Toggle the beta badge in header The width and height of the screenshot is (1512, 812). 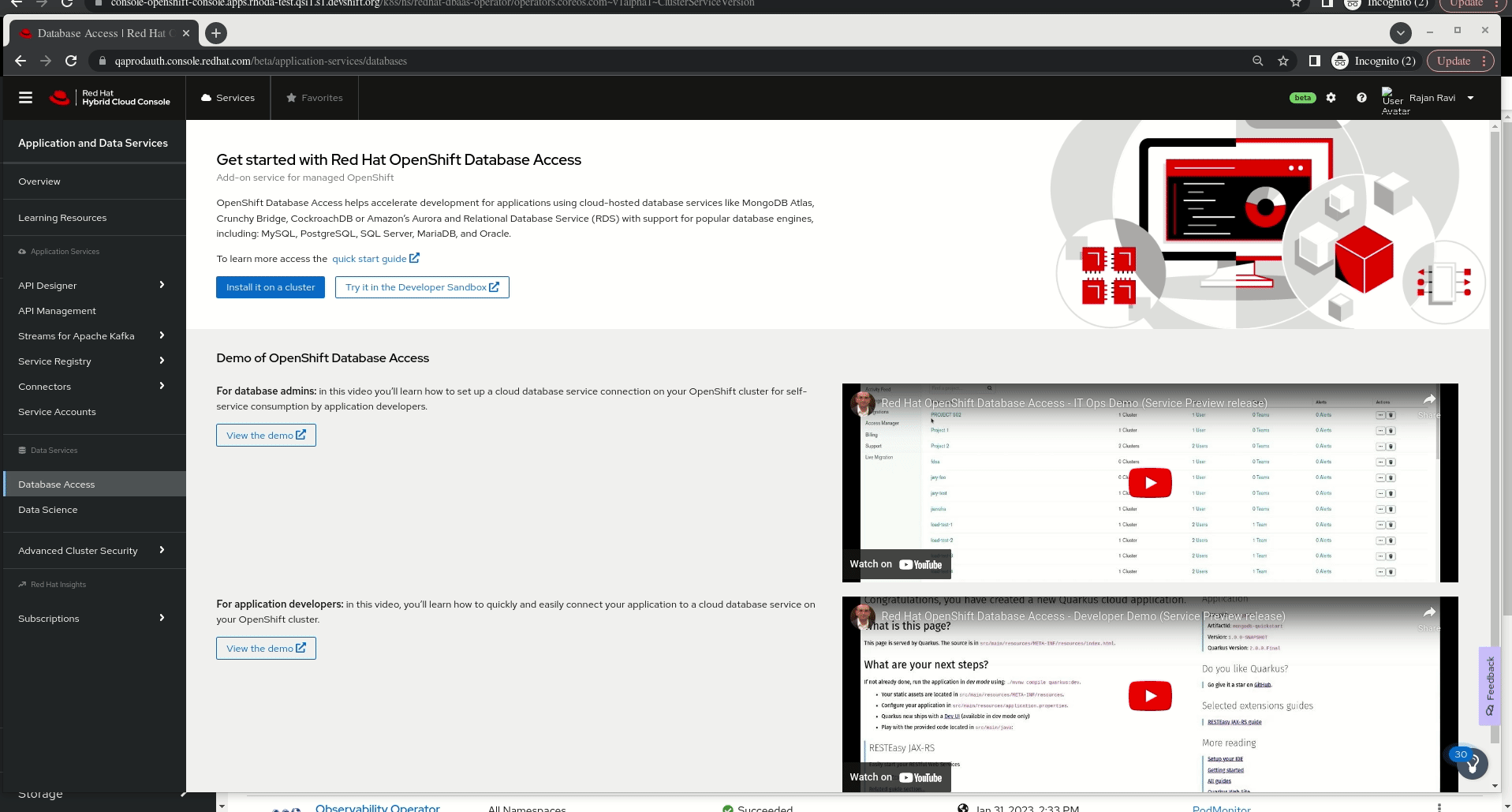[1303, 98]
